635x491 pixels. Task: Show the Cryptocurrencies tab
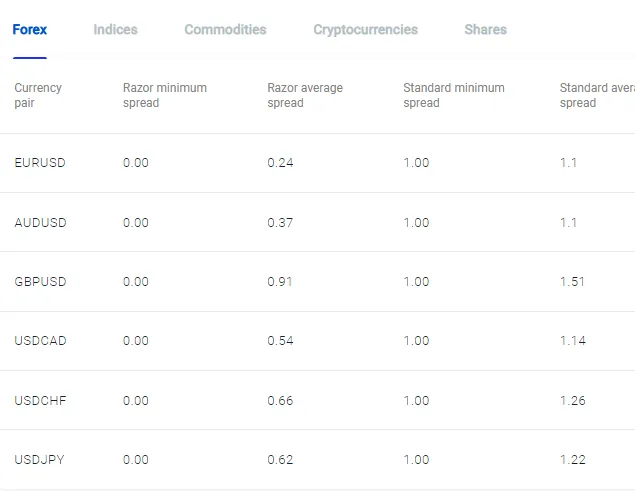pos(365,30)
